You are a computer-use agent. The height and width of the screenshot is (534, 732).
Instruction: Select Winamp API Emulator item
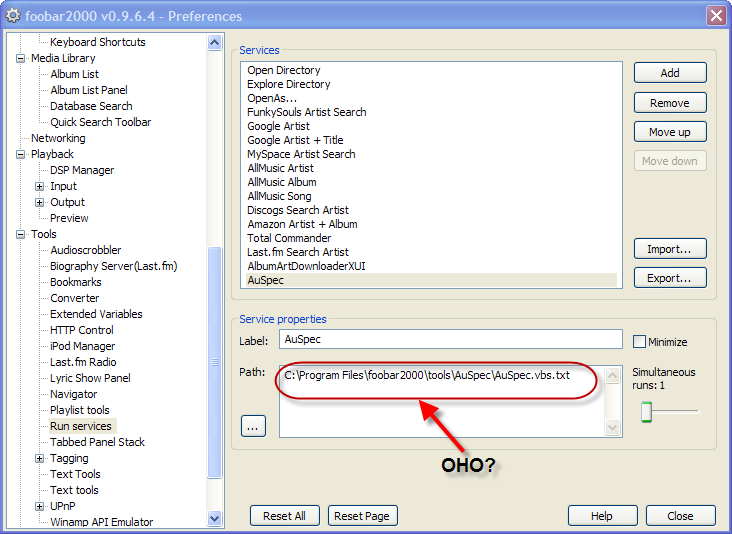[102, 522]
